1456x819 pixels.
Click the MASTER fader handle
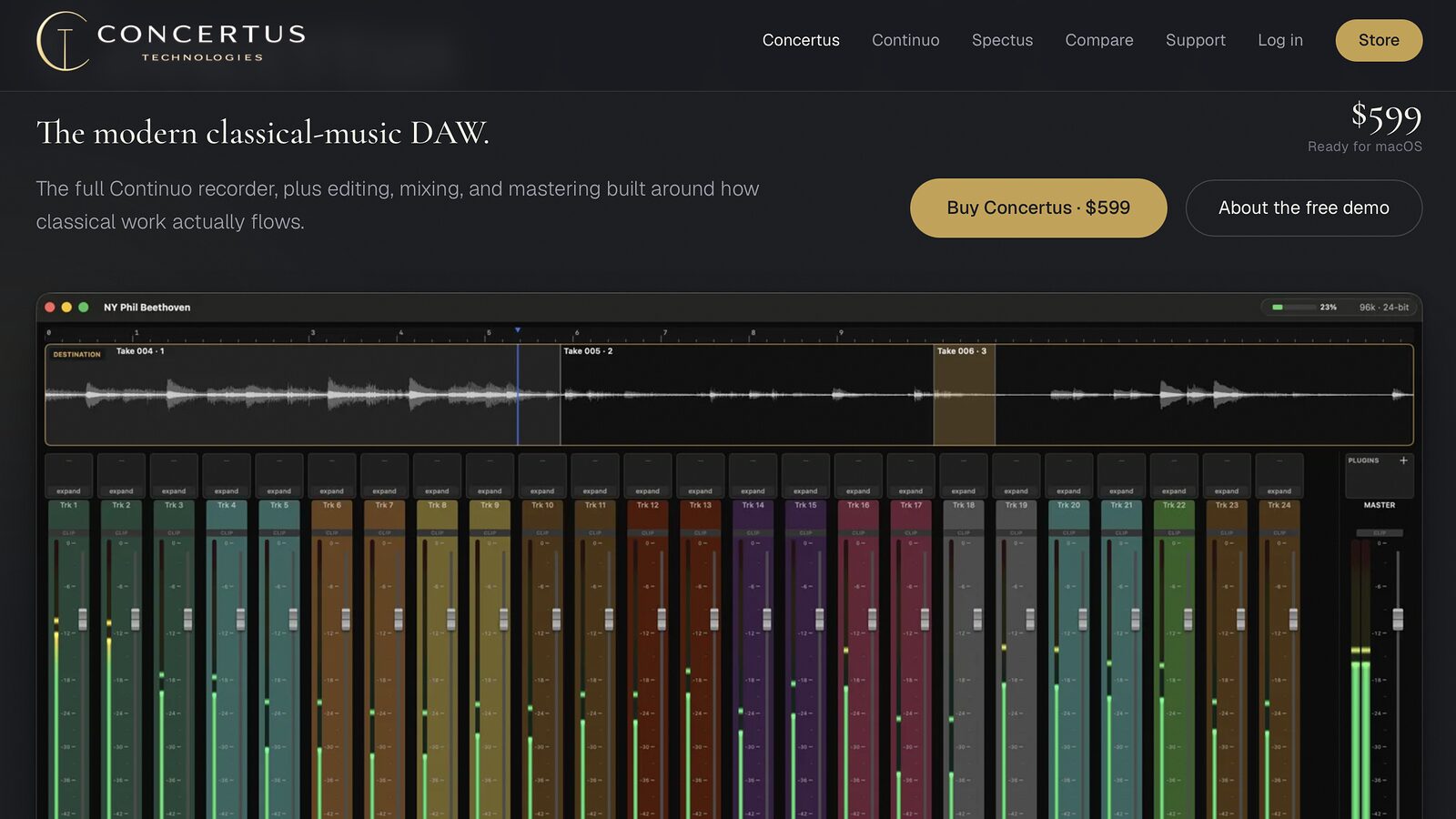tap(1398, 619)
